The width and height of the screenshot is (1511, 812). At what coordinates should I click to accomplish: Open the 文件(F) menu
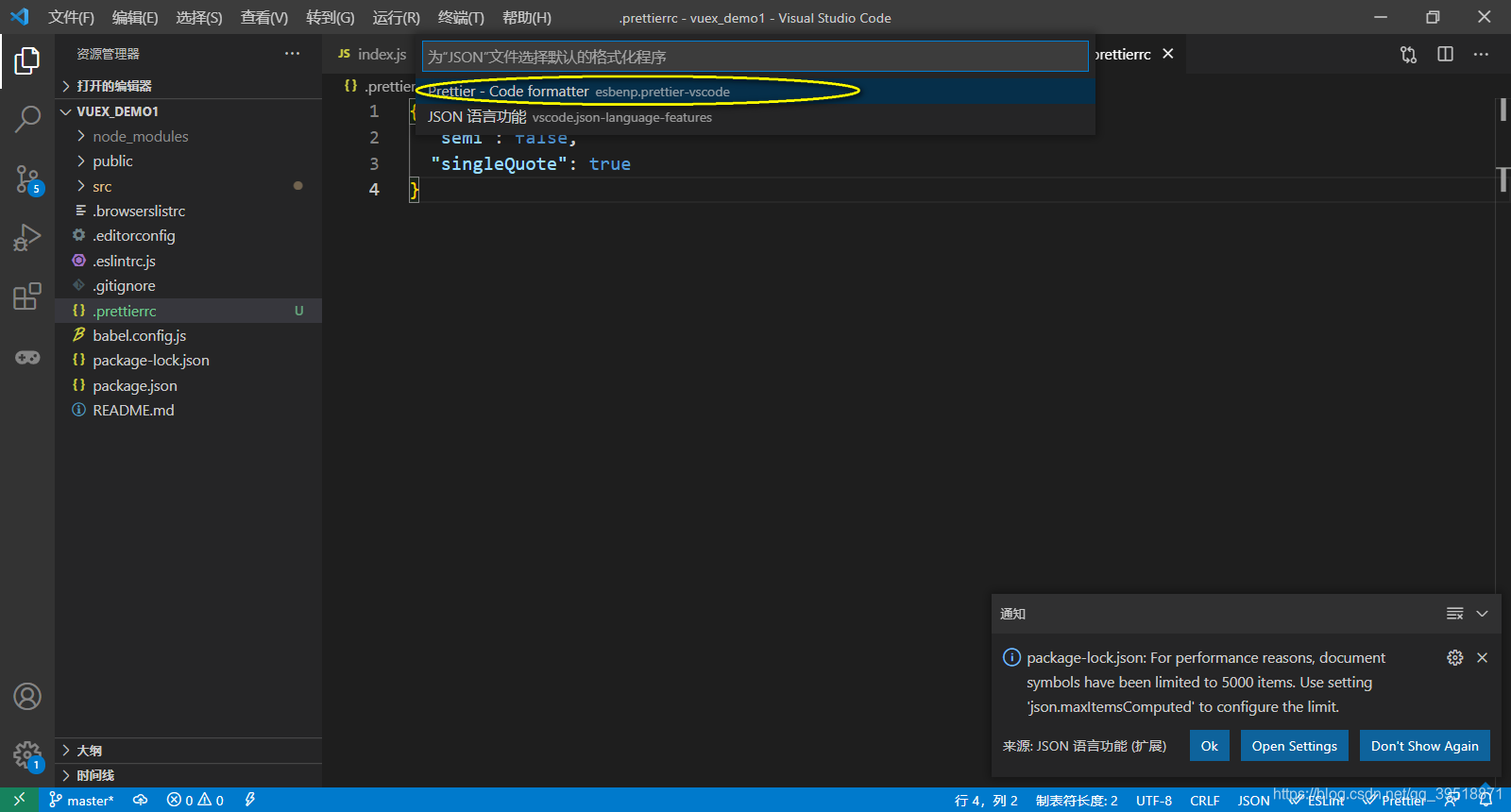[72, 17]
